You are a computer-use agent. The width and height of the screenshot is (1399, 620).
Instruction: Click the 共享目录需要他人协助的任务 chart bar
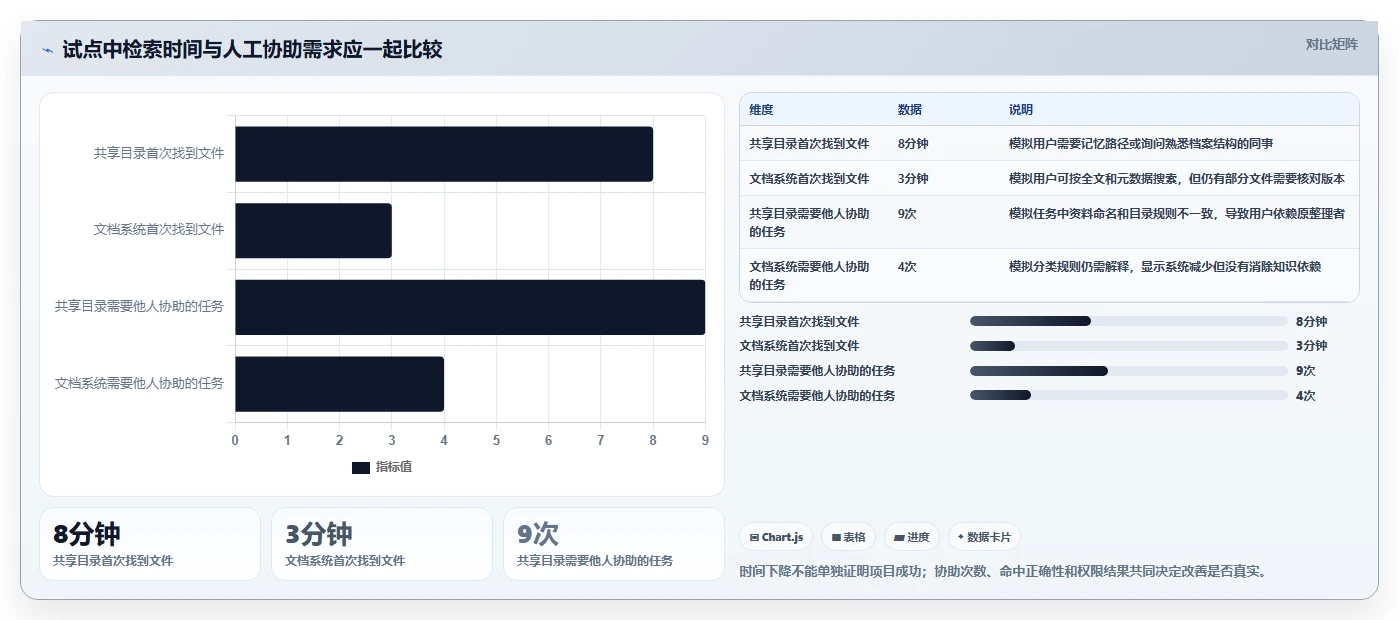click(x=470, y=307)
